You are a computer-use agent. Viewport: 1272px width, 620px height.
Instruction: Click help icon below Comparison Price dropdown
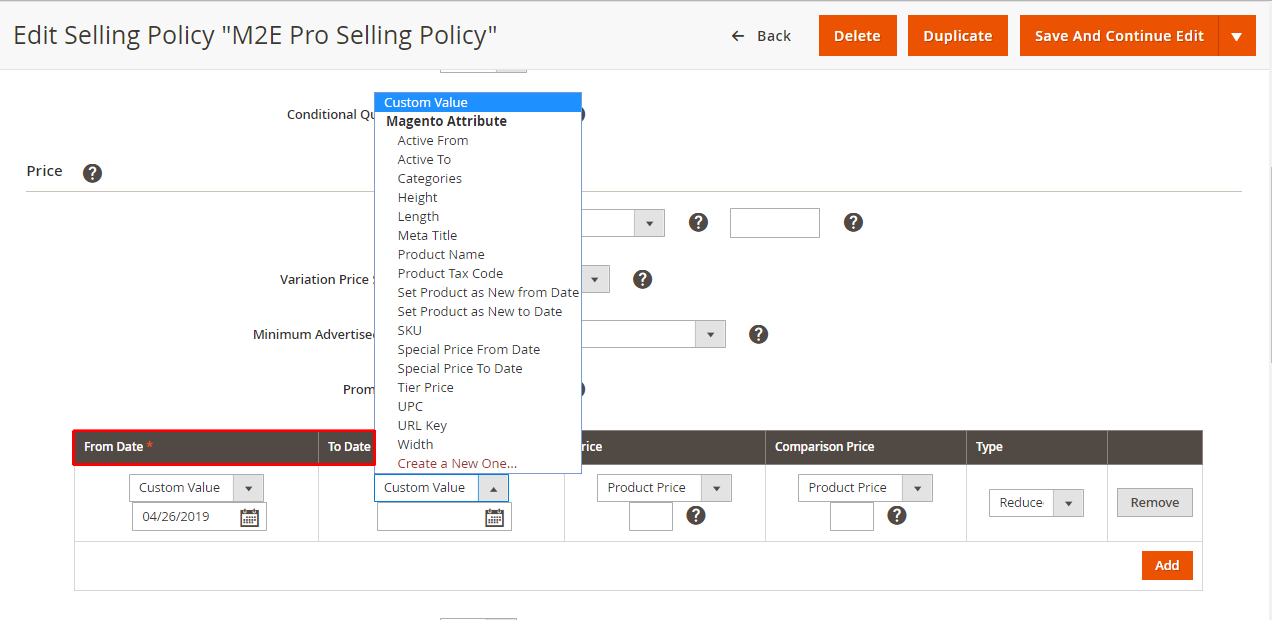click(x=897, y=516)
